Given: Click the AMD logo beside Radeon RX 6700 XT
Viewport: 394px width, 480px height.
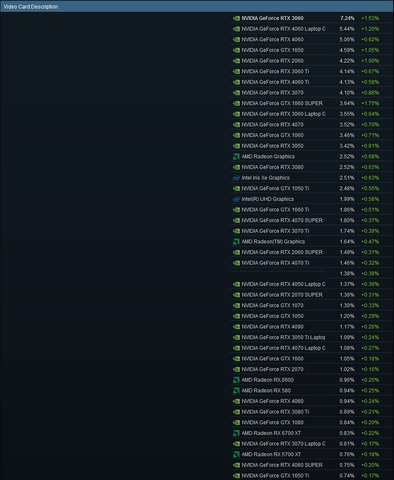Looking at the screenshot, I should [x=236, y=433].
